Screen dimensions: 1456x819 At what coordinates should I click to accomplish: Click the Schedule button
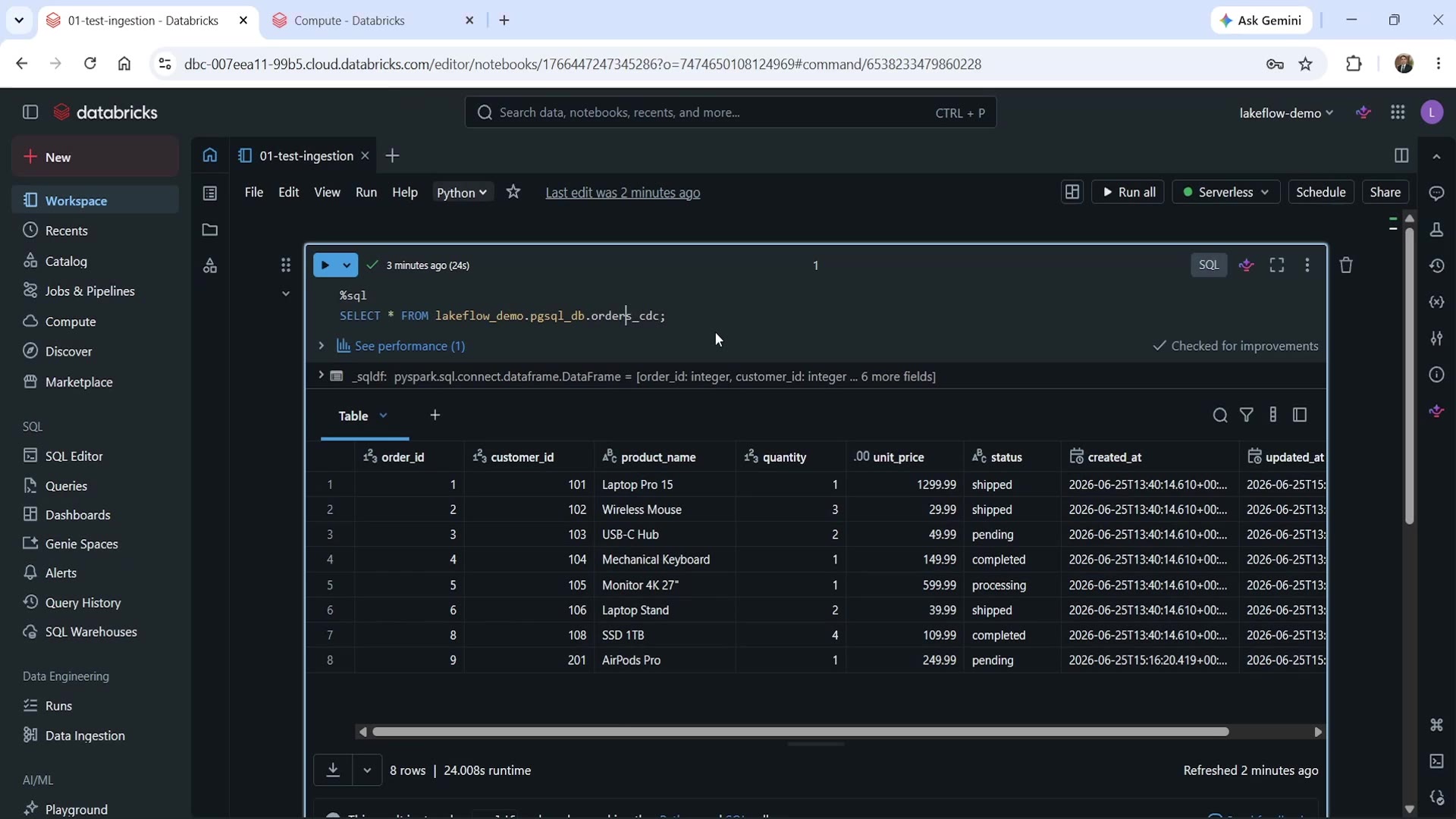[1320, 192]
